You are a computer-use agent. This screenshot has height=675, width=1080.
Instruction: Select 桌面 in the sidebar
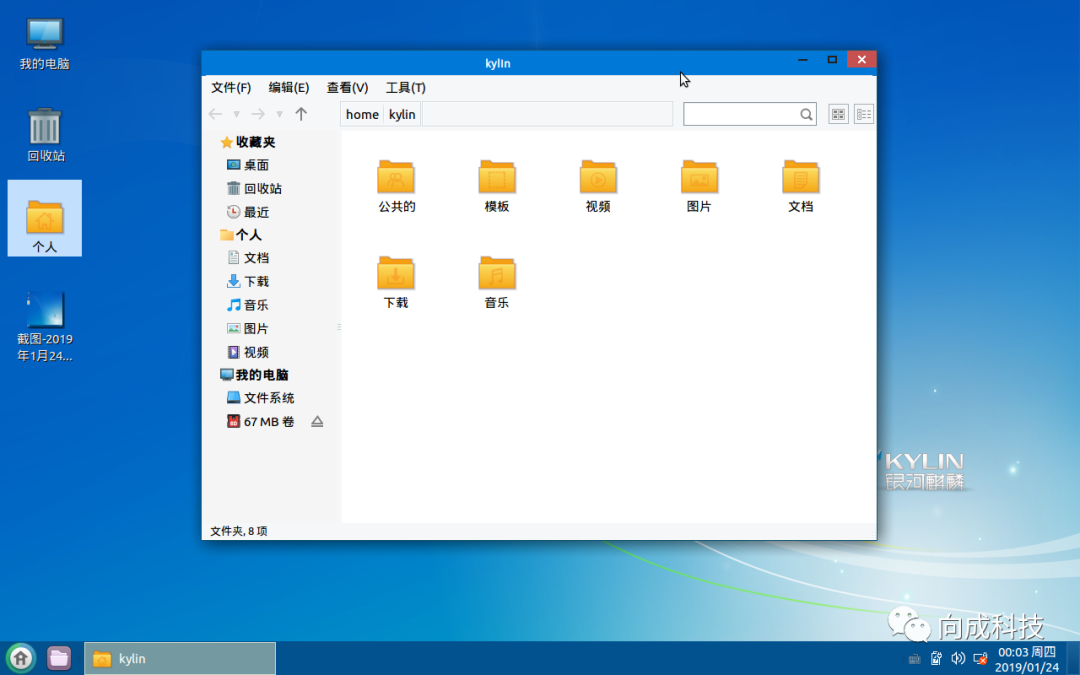click(x=252, y=164)
